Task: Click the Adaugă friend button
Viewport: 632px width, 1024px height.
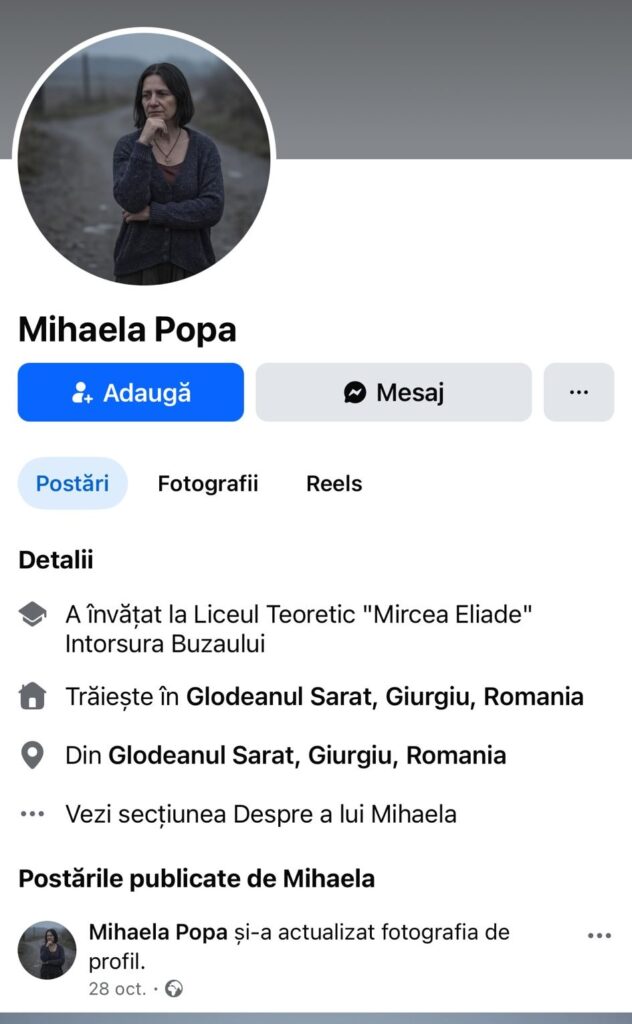Action: click(131, 392)
